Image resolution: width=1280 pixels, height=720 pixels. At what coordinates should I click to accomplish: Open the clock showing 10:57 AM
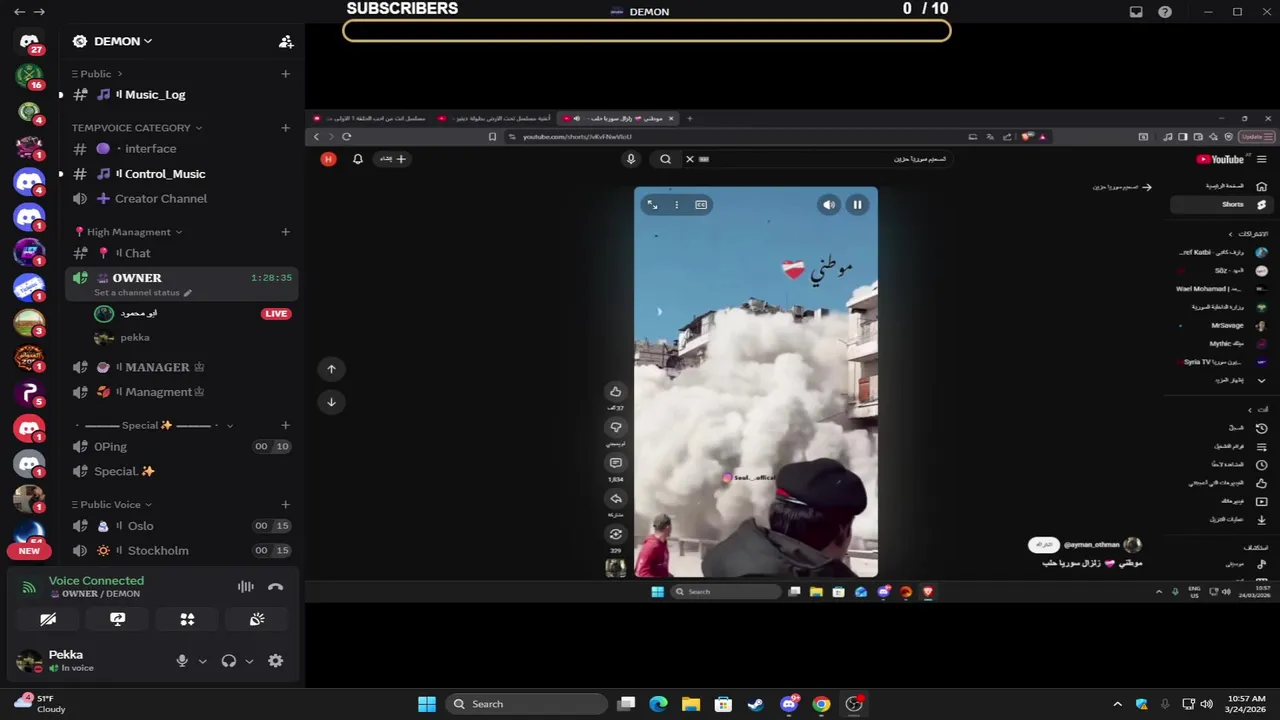(x=1246, y=704)
